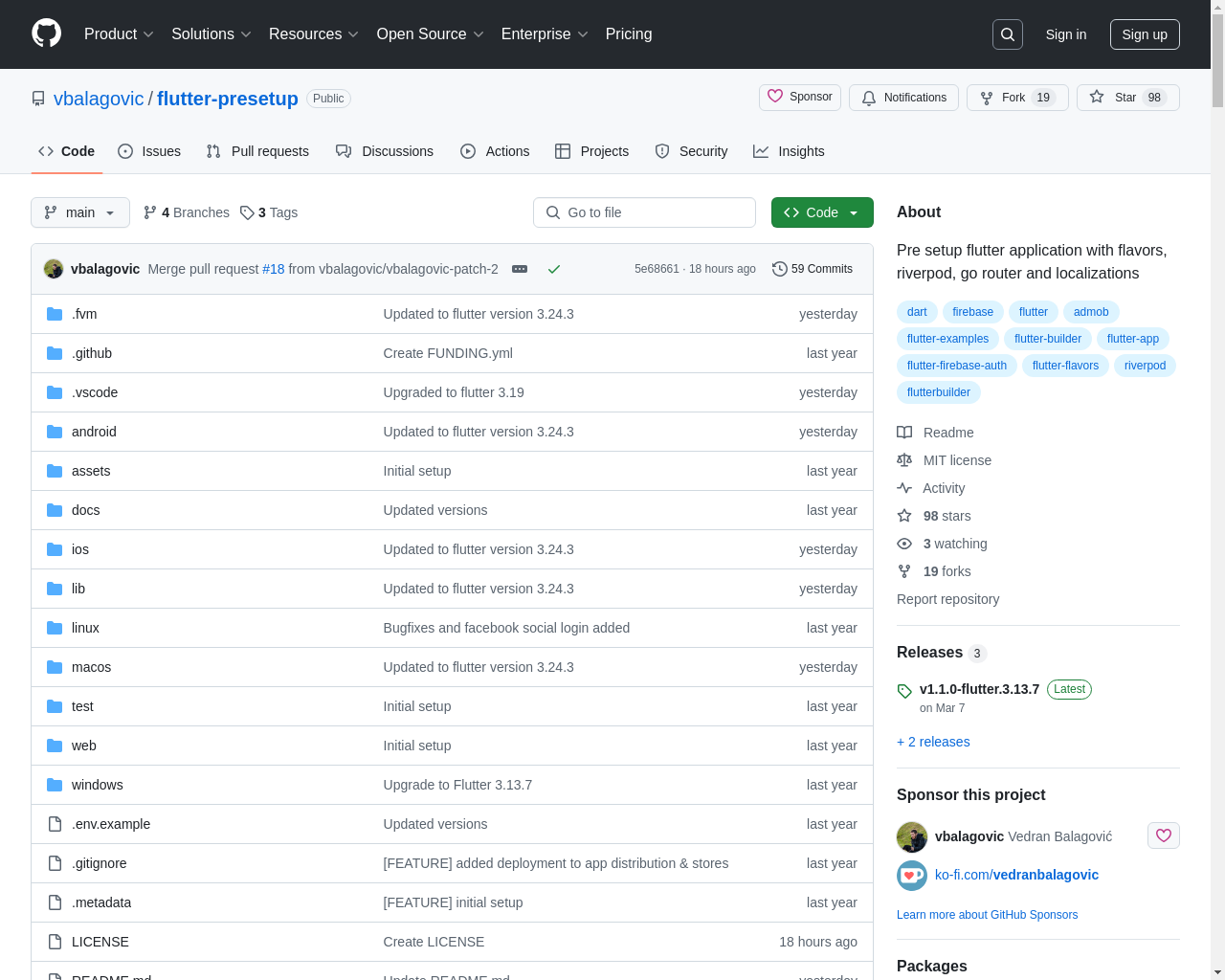Viewport: 1225px width, 980px height.
Task: Open the Actions tab
Action: tap(495, 151)
